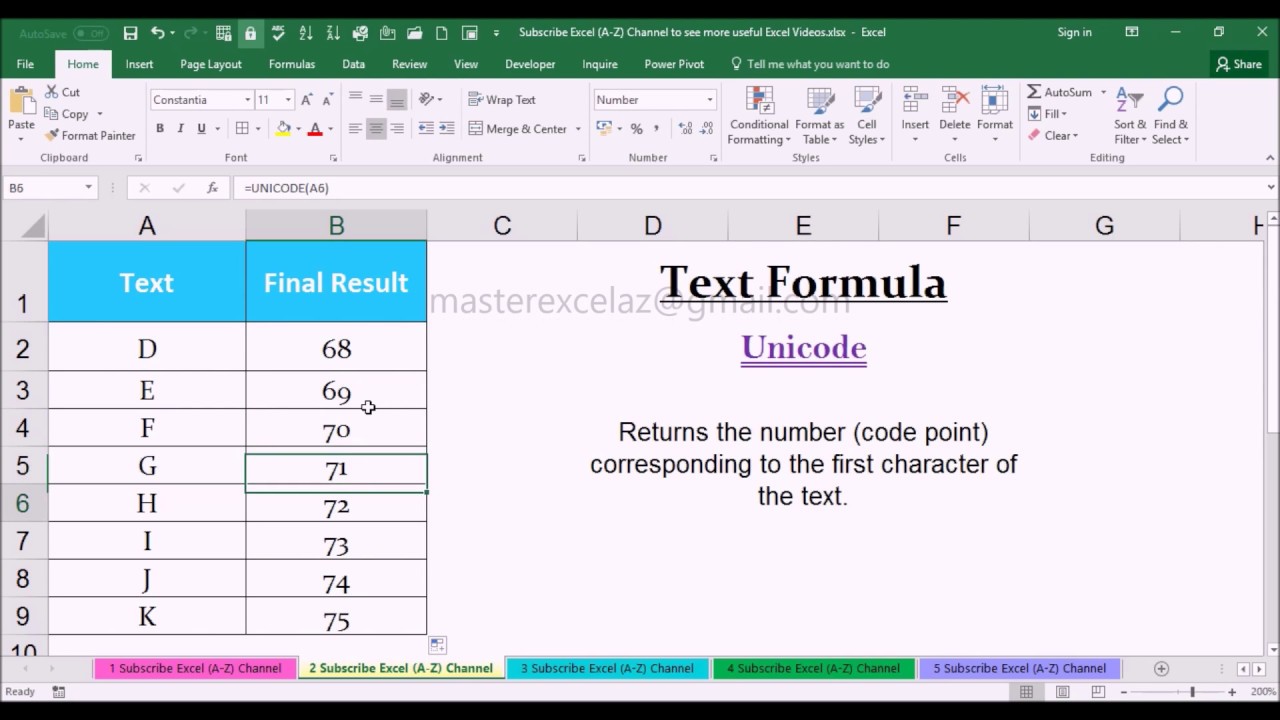Decrease decimal places
This screenshot has height=720, width=1280.
click(x=706, y=129)
